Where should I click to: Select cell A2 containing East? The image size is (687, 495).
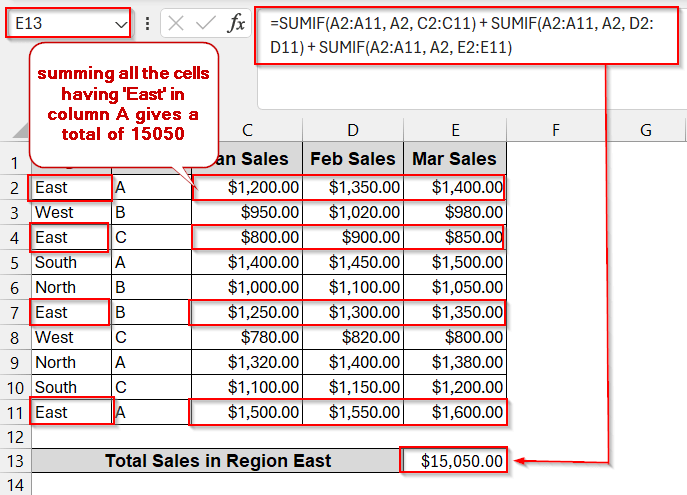(x=71, y=187)
